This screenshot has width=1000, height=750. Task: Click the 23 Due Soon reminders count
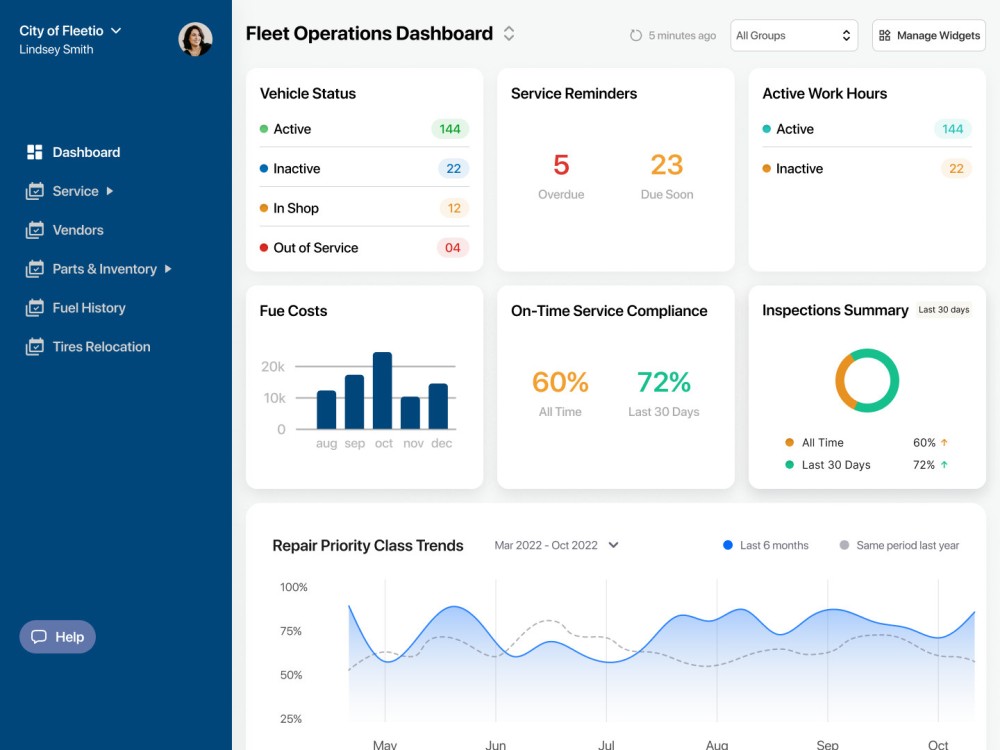tap(666, 165)
